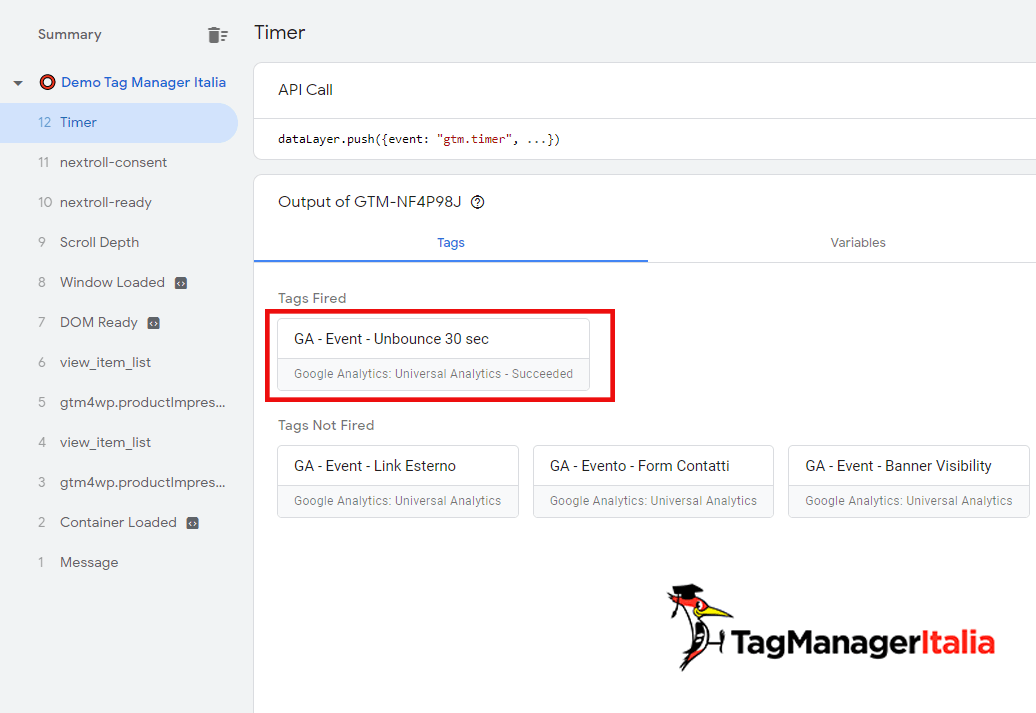Select event 7 DOM Ready
The image size is (1036, 713).
click(x=119, y=322)
